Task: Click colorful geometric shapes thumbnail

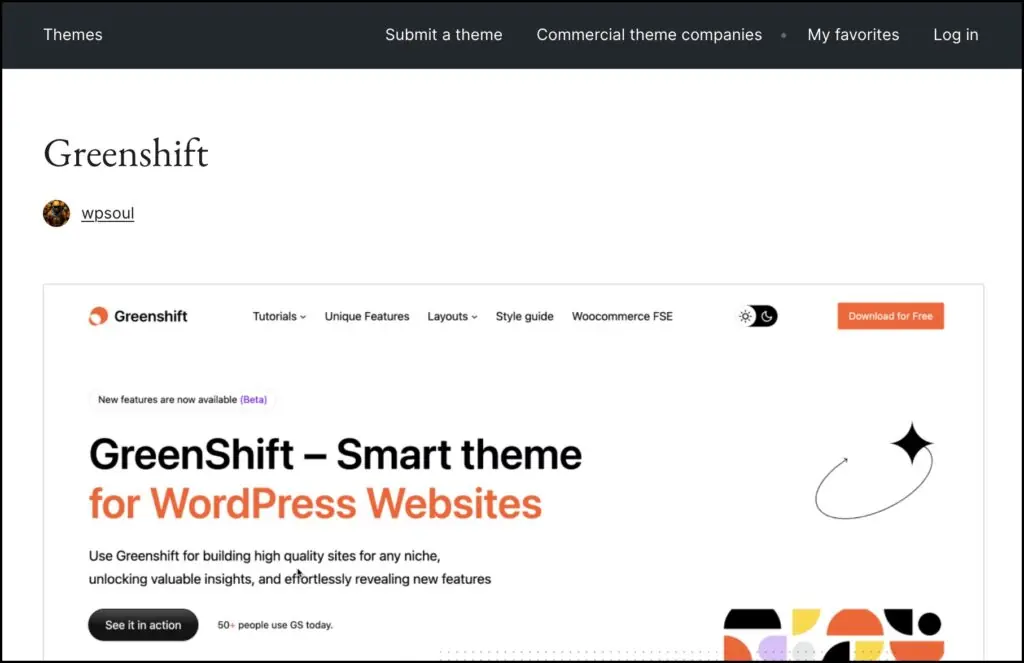Action: pos(834,634)
